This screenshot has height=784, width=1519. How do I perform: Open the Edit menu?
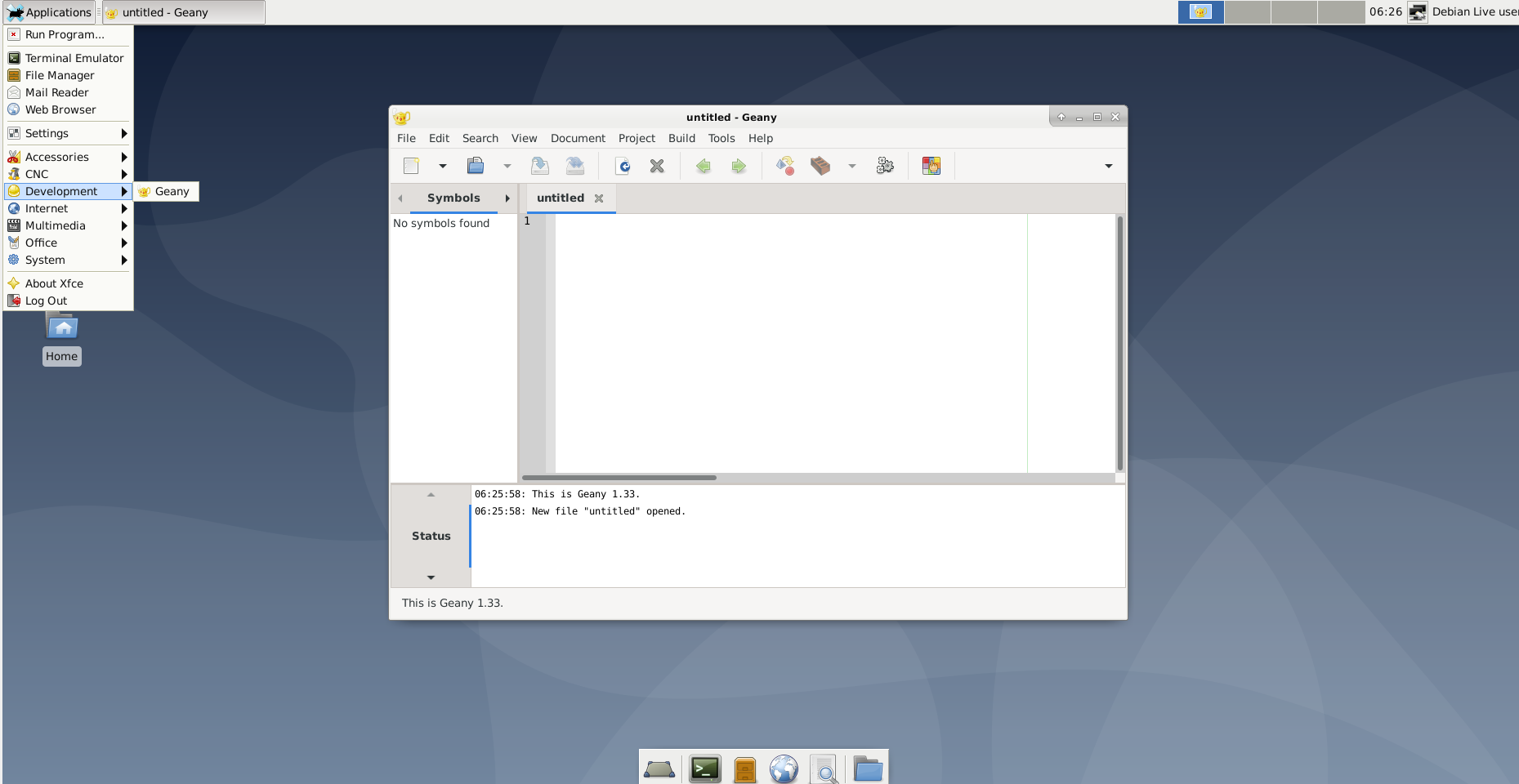tap(439, 138)
